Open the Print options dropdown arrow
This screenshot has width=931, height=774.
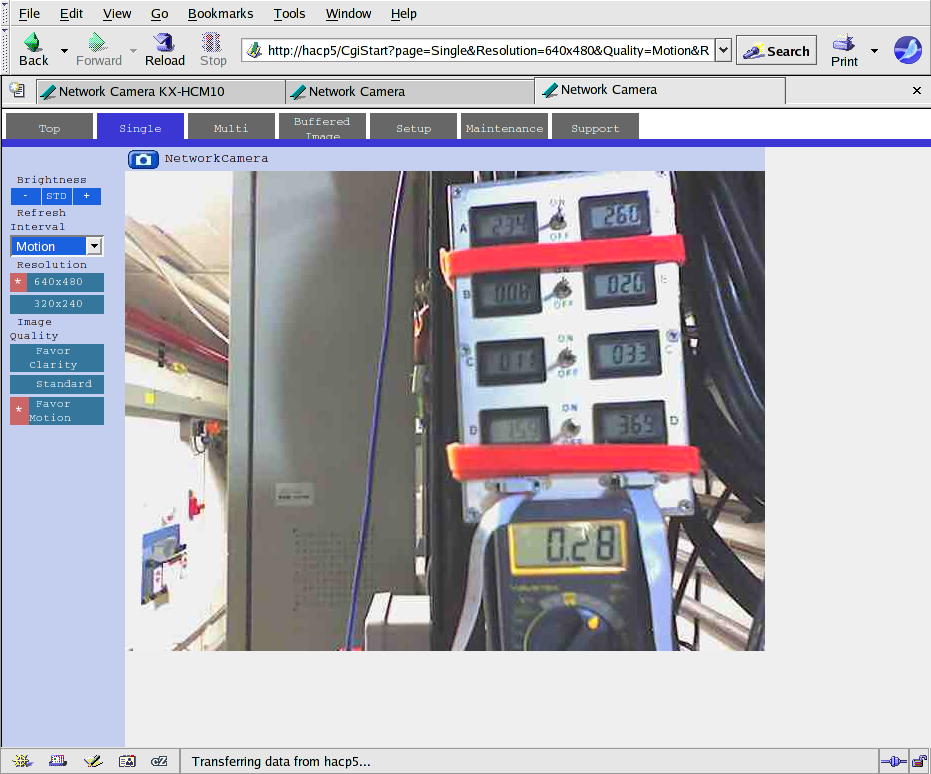tap(874, 51)
